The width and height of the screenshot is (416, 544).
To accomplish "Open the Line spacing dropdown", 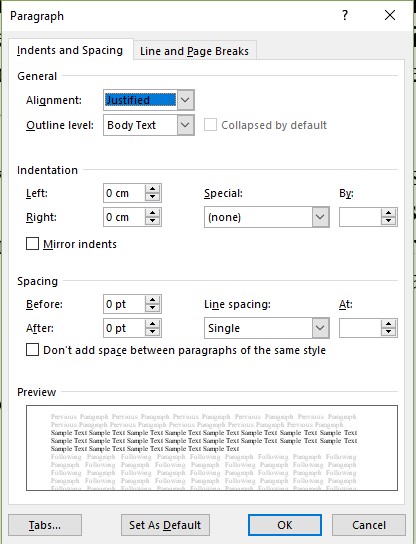I will (x=320, y=328).
